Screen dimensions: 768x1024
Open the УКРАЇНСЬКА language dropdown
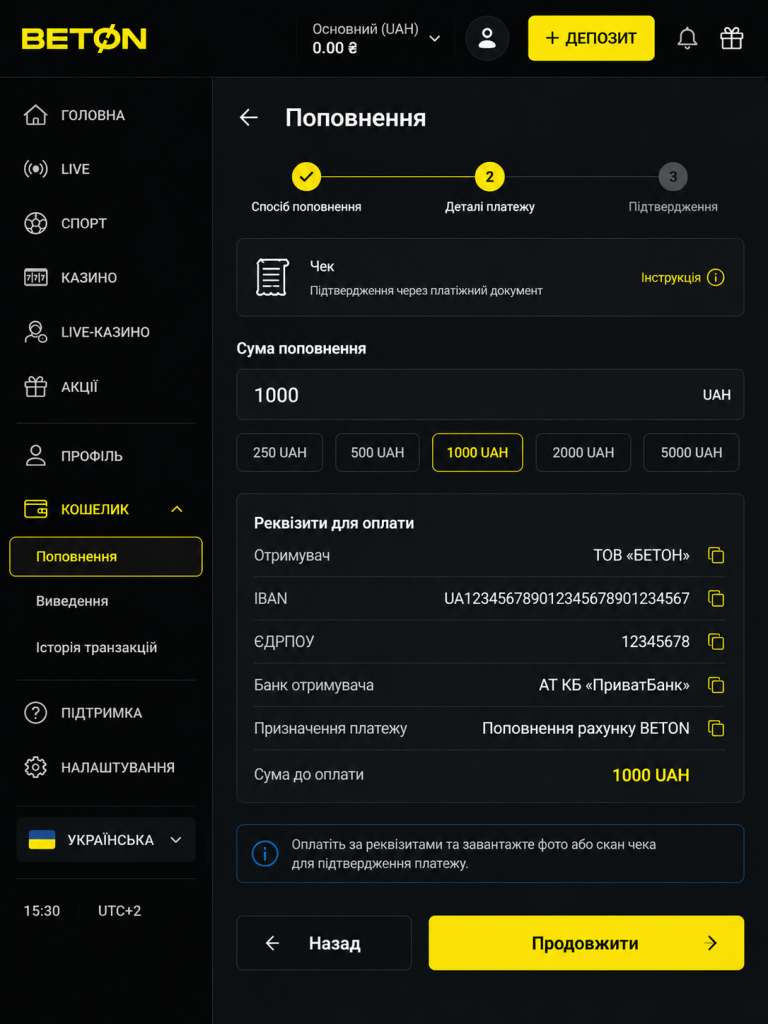point(106,840)
